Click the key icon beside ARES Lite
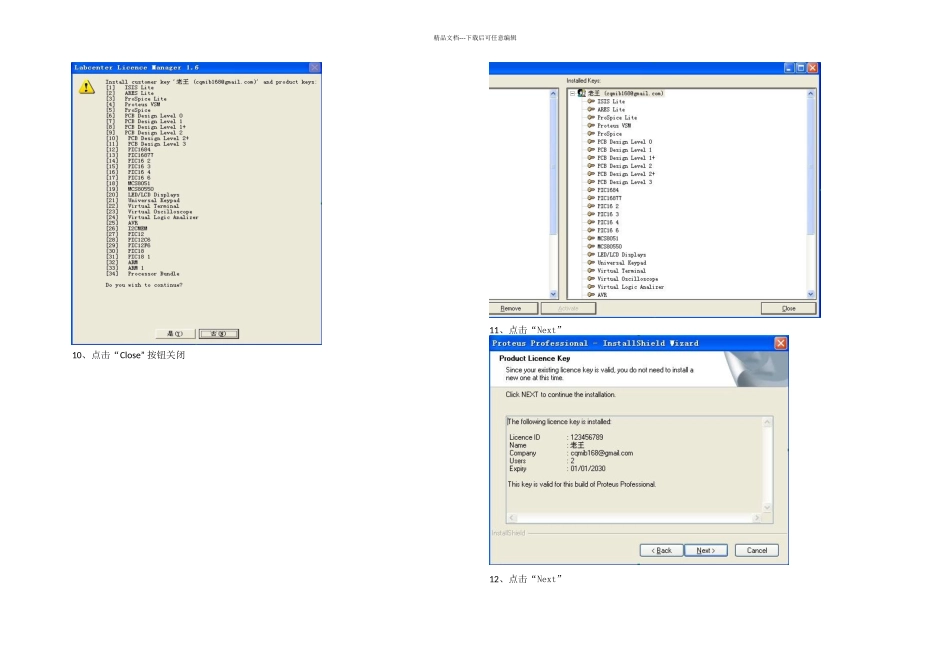 click(x=591, y=110)
